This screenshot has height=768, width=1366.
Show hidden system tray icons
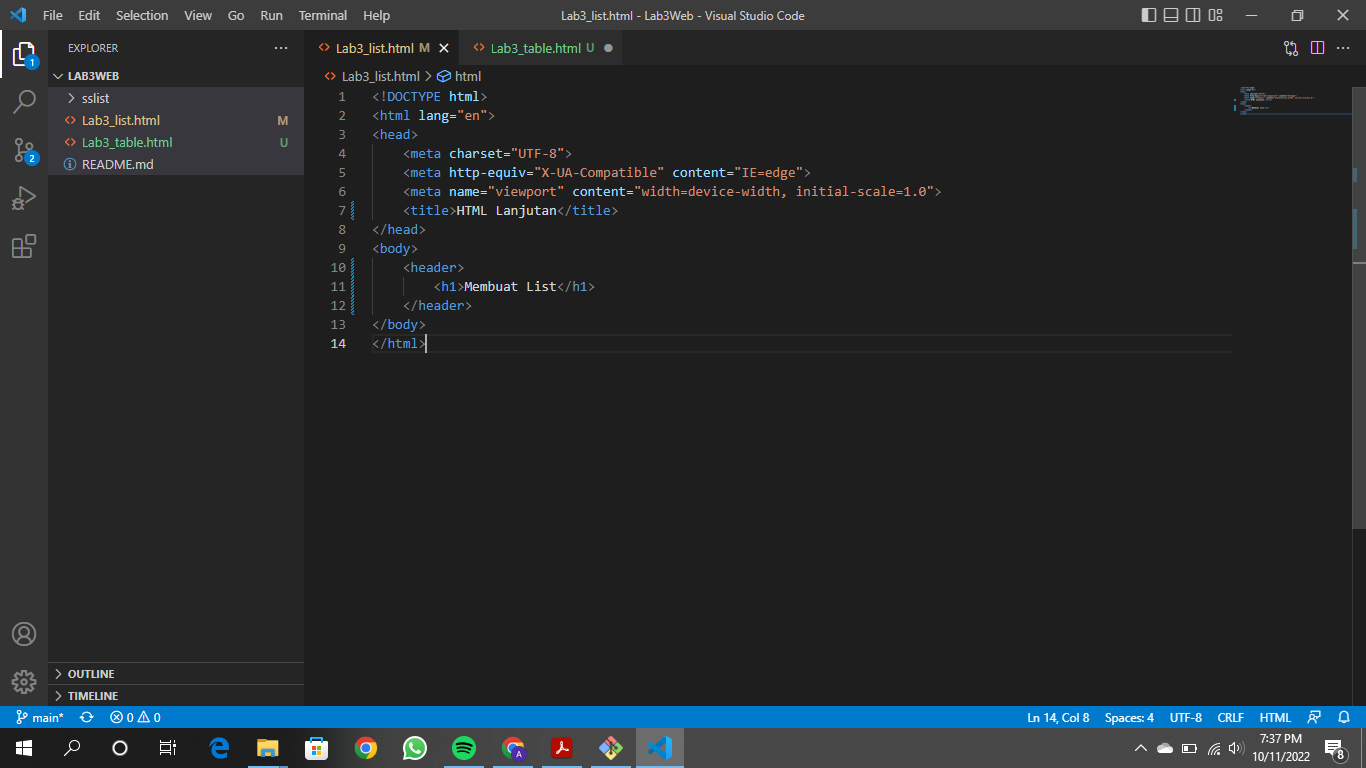1141,748
